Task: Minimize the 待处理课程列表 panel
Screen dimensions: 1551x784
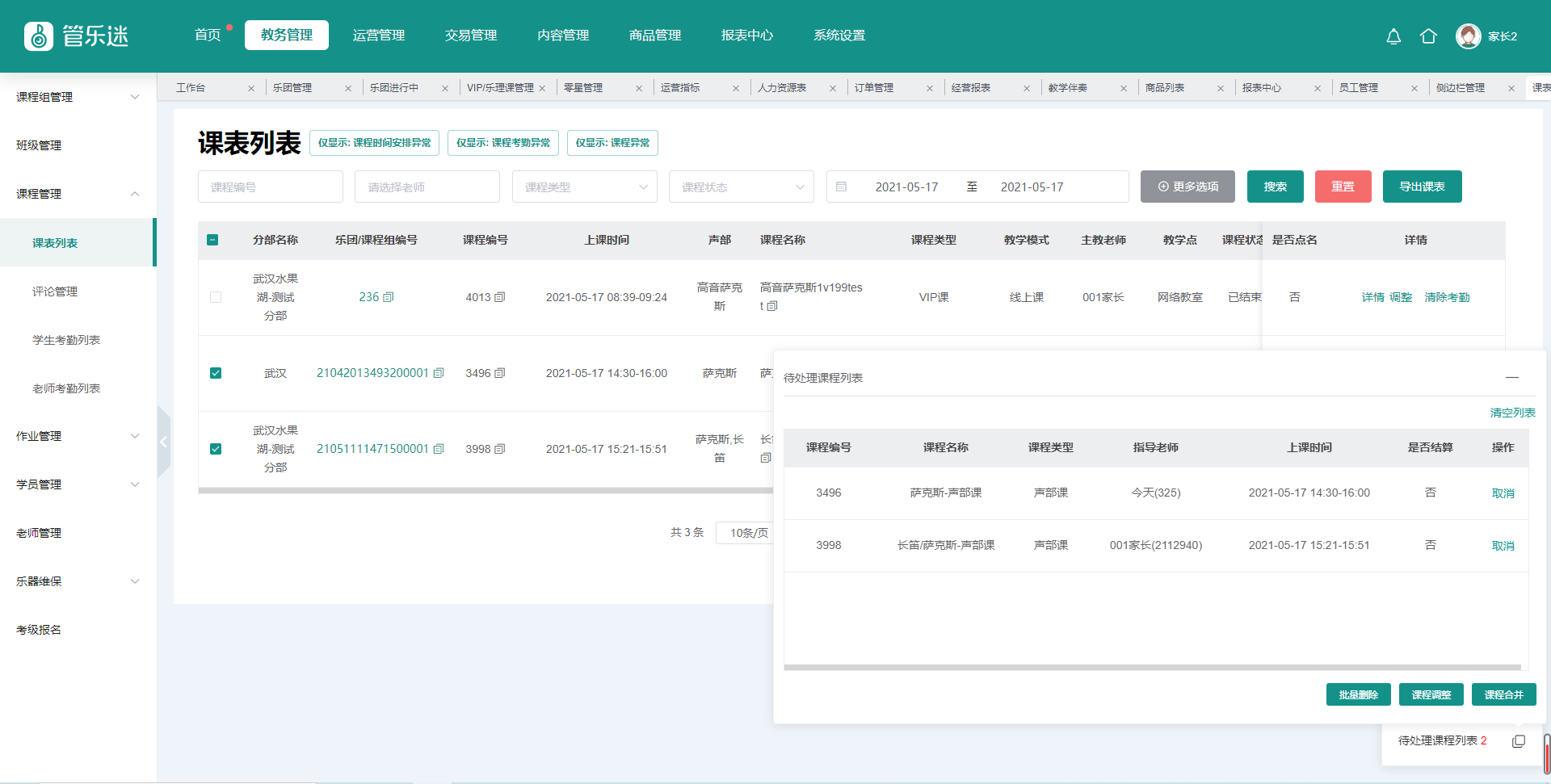Action: coord(1511,377)
